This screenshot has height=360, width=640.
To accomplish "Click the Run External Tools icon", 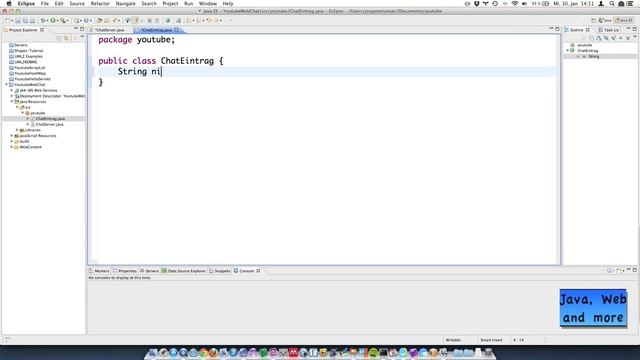I will pyautogui.click(x=62, y=20).
